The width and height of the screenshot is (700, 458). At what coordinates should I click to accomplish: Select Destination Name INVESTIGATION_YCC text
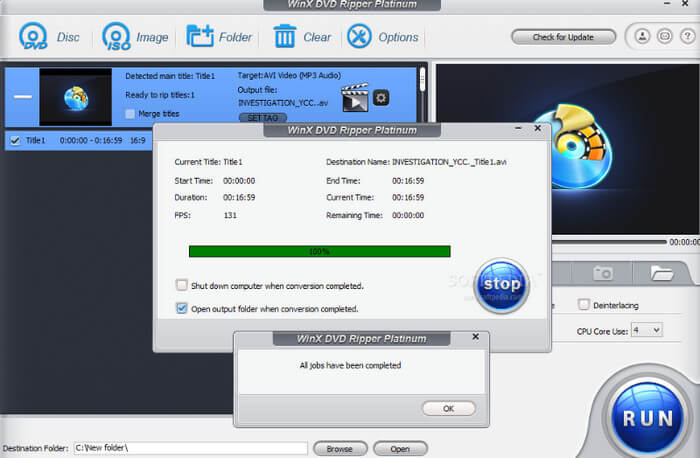tap(449, 162)
